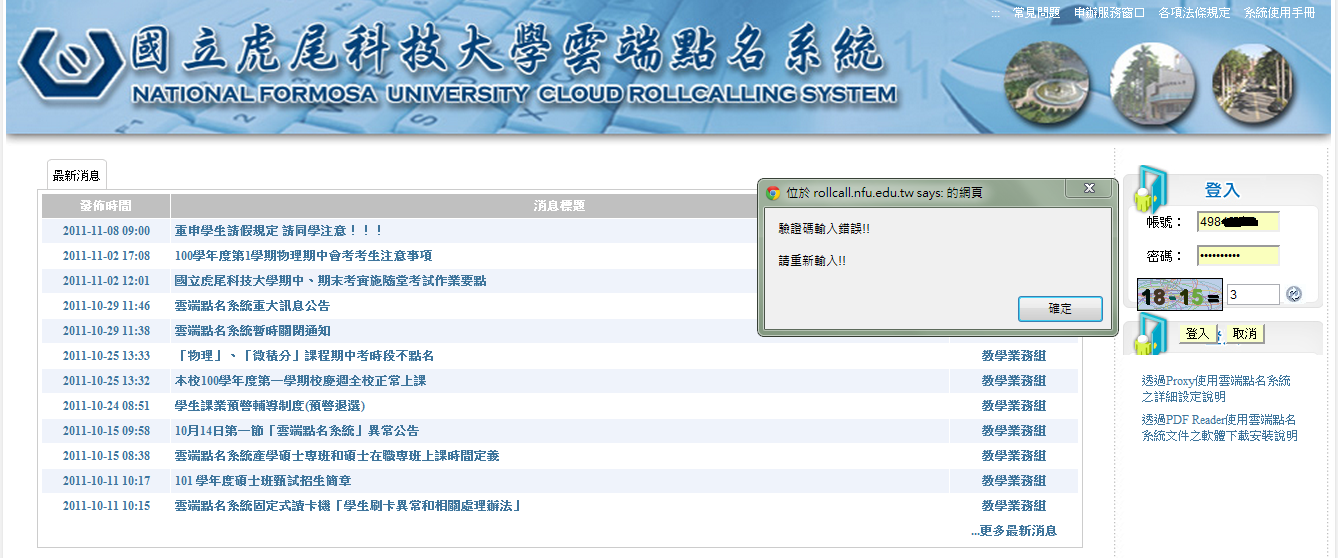Click the 取消 cancel button

1244,333
